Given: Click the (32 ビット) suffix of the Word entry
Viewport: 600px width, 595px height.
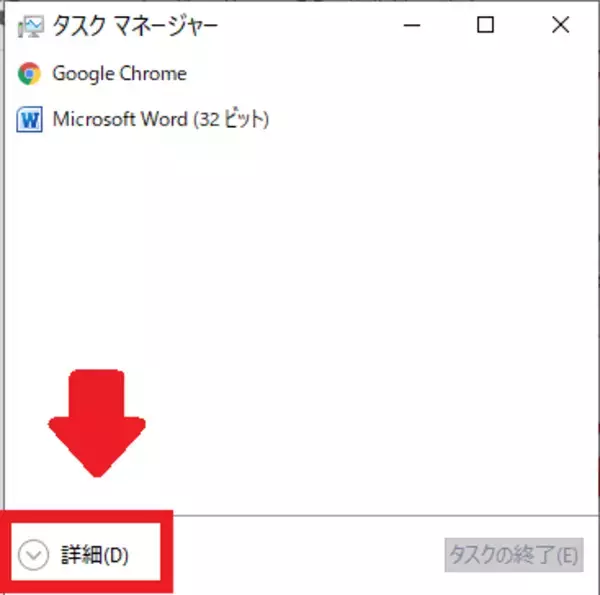Looking at the screenshot, I should tap(231, 119).
